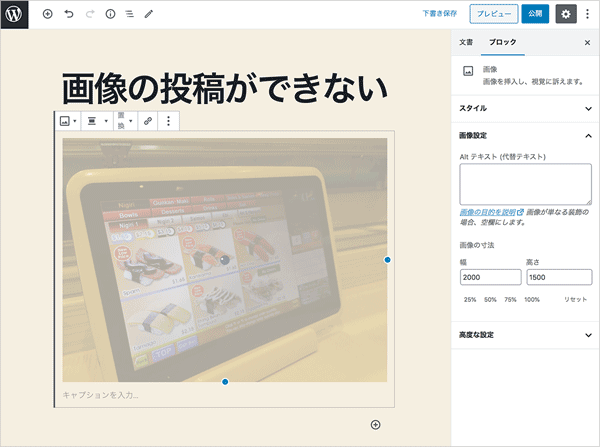This screenshot has width=600, height=447.
Task: Click the プレビュー button
Action: tap(494, 14)
